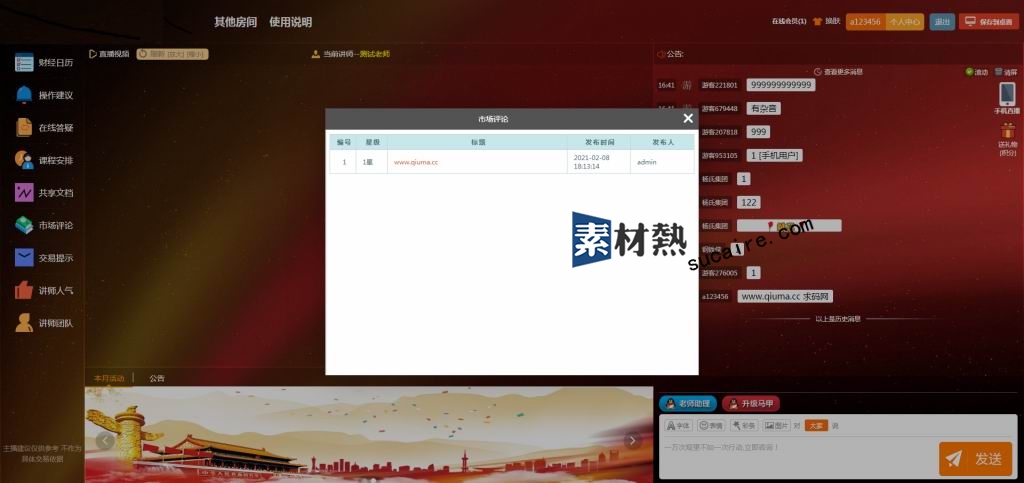Select the 2021-02-08 18:13:14 time cell
The width and height of the screenshot is (1024, 483).
[x=598, y=162]
